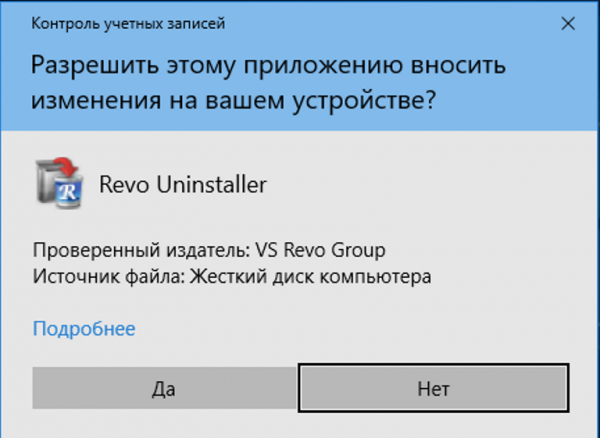
Task: Click the изменения на вашем устройстве question line
Action: [233, 101]
